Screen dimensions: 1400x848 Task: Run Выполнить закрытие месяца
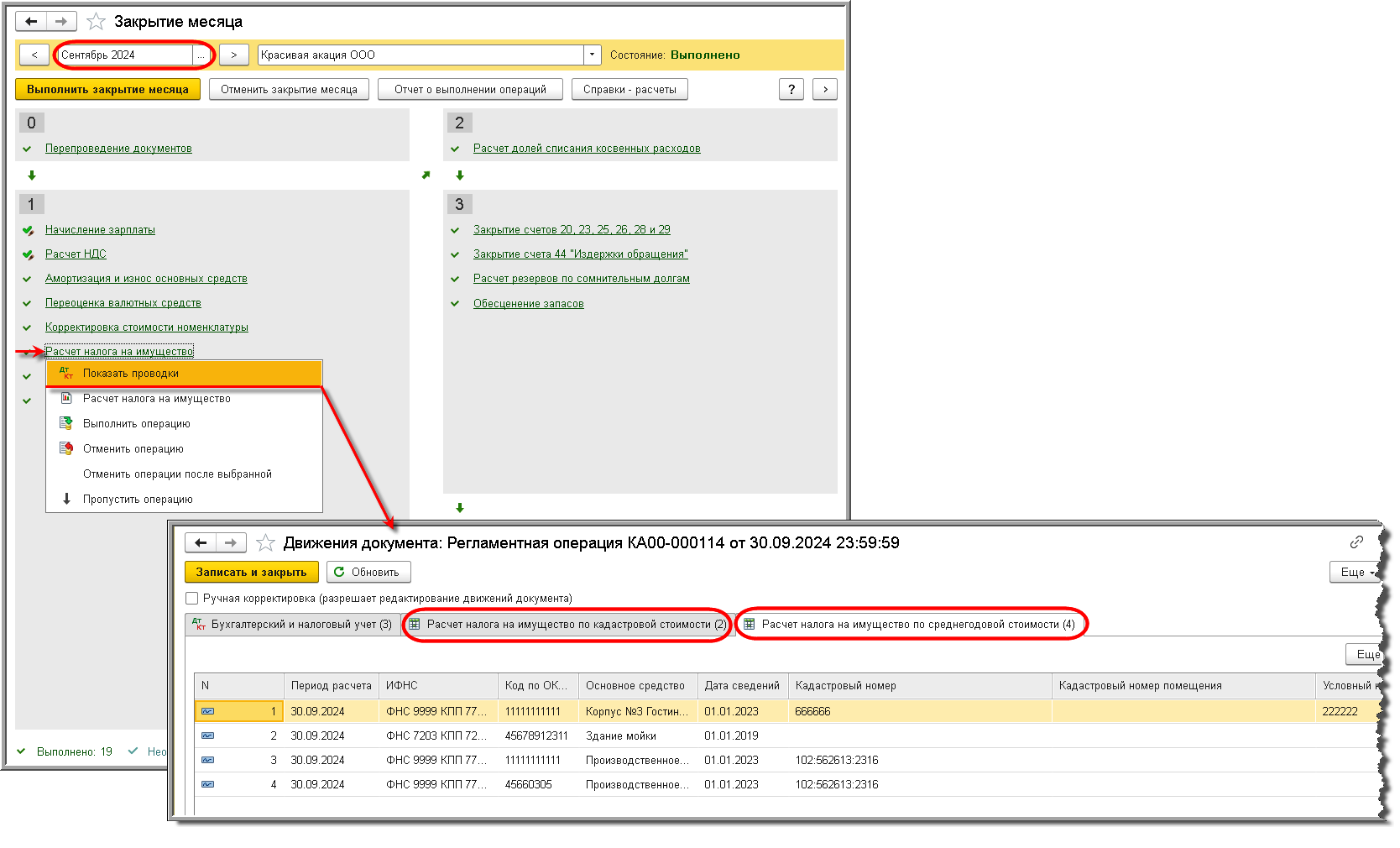pyautogui.click(x=107, y=89)
